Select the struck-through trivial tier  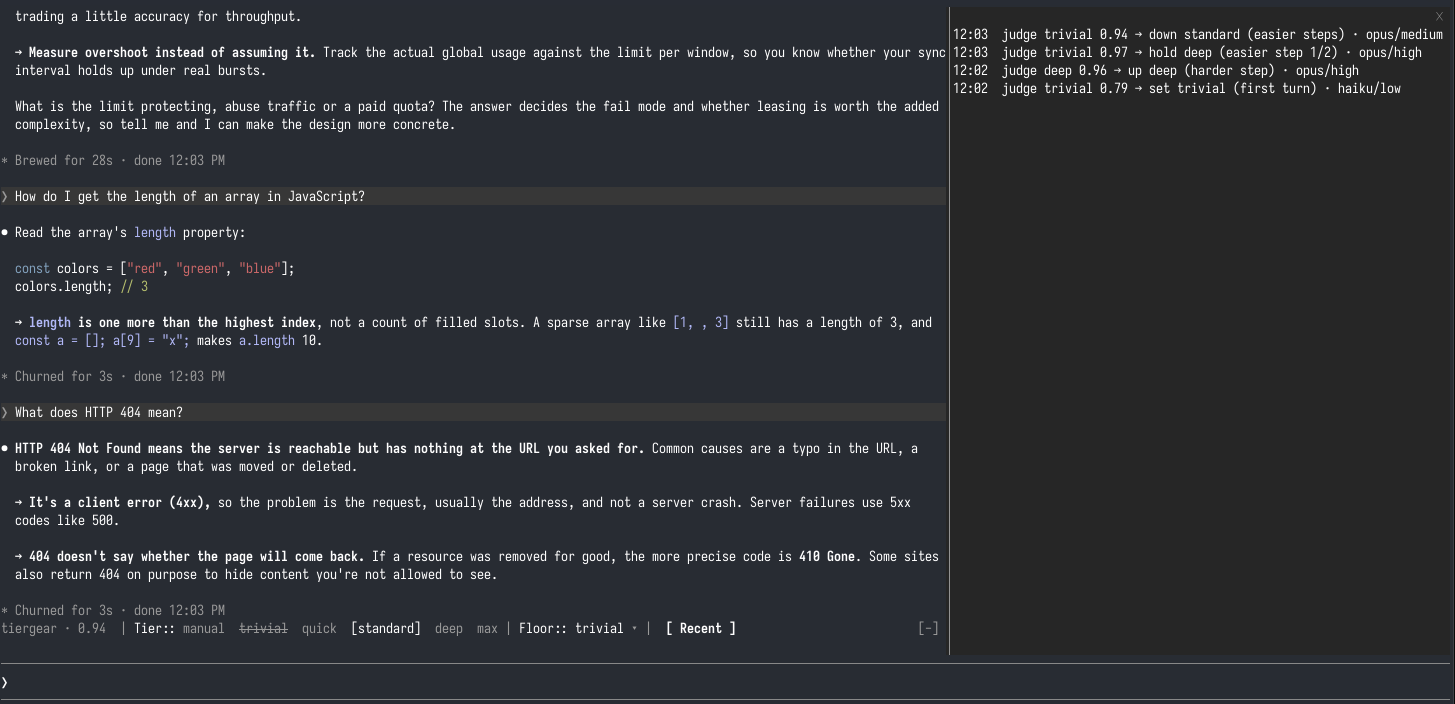(x=263, y=628)
